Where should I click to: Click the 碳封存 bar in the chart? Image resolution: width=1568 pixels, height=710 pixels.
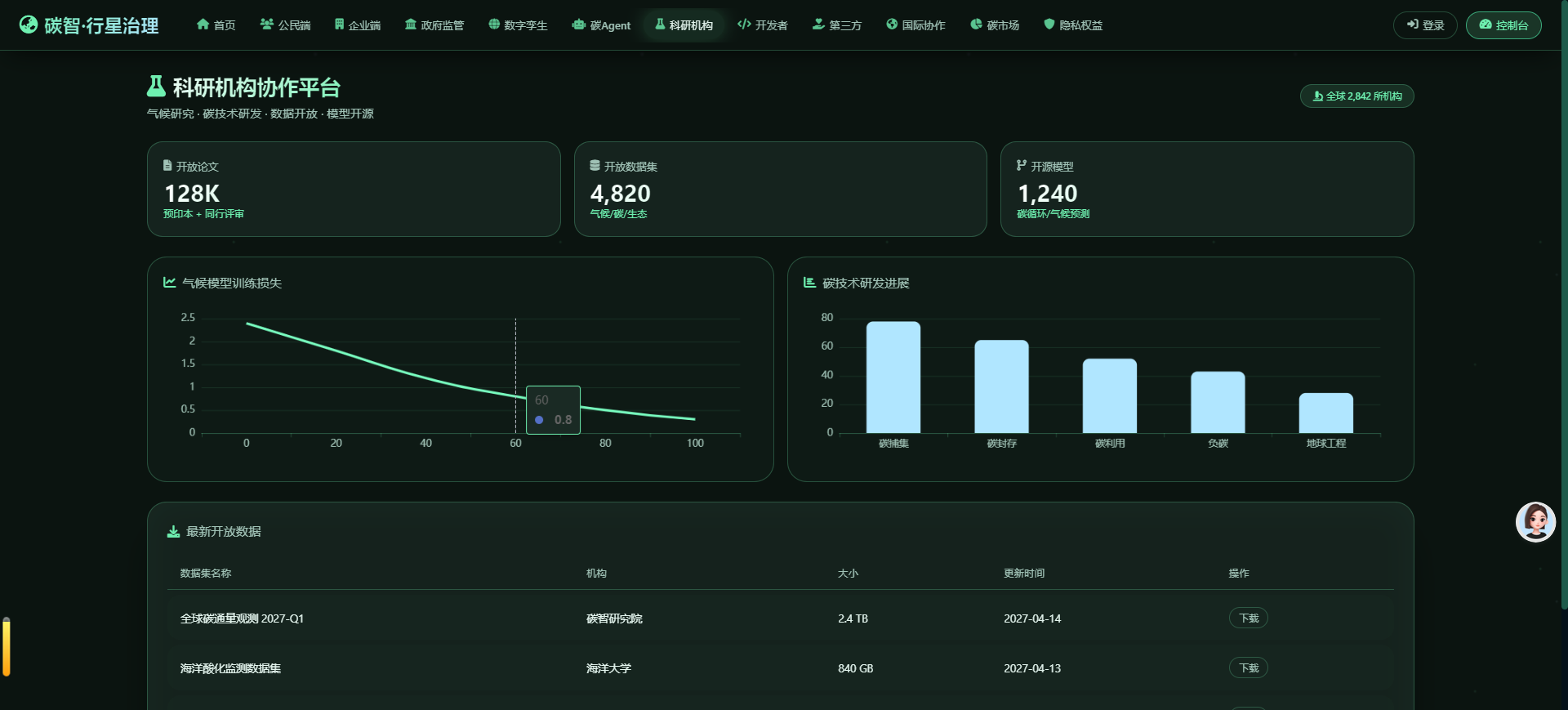pos(1001,386)
